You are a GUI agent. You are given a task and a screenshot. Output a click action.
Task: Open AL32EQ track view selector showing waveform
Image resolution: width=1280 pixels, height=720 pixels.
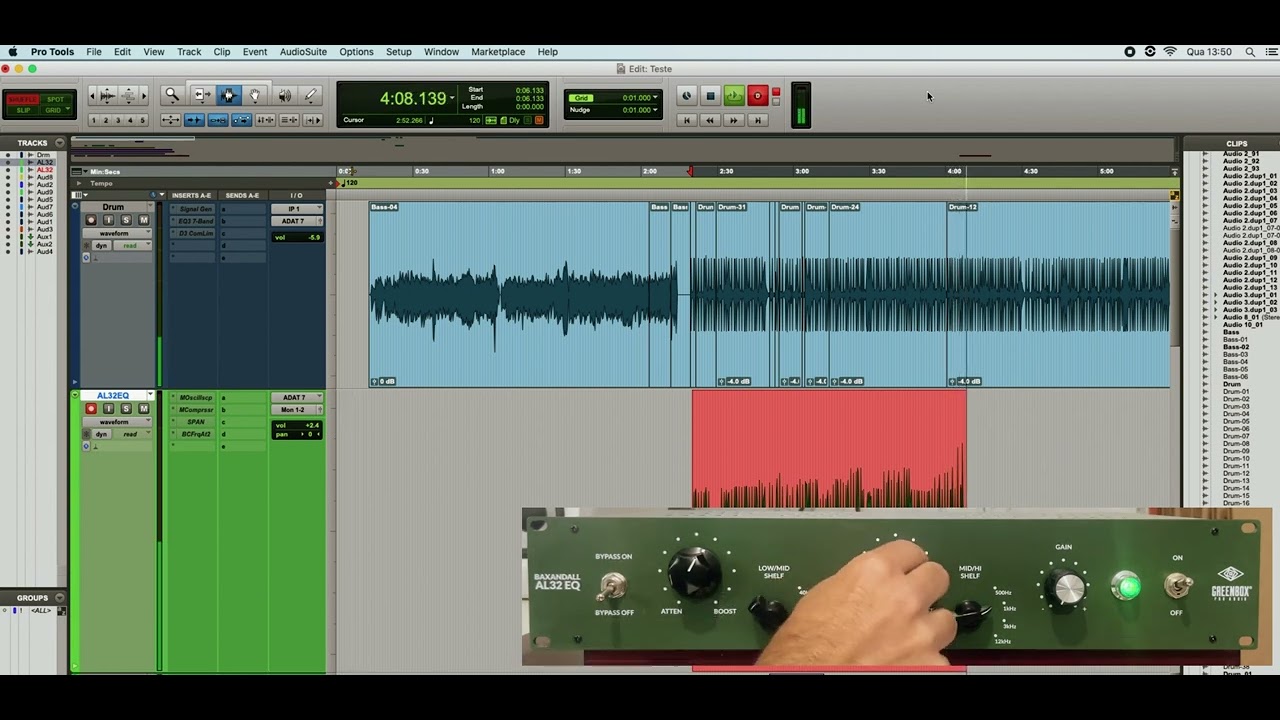(x=117, y=422)
